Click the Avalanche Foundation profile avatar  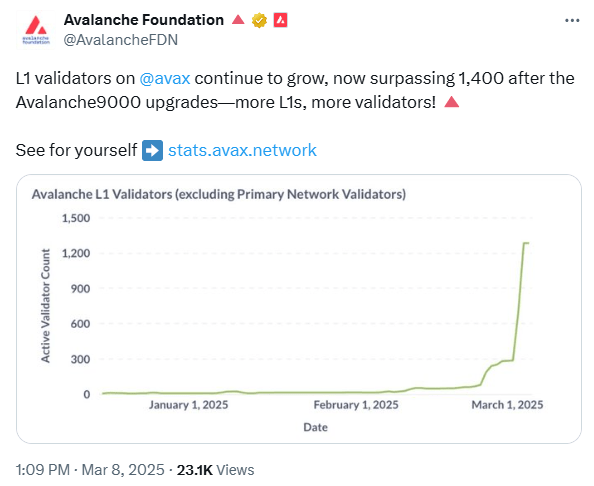tap(36, 30)
